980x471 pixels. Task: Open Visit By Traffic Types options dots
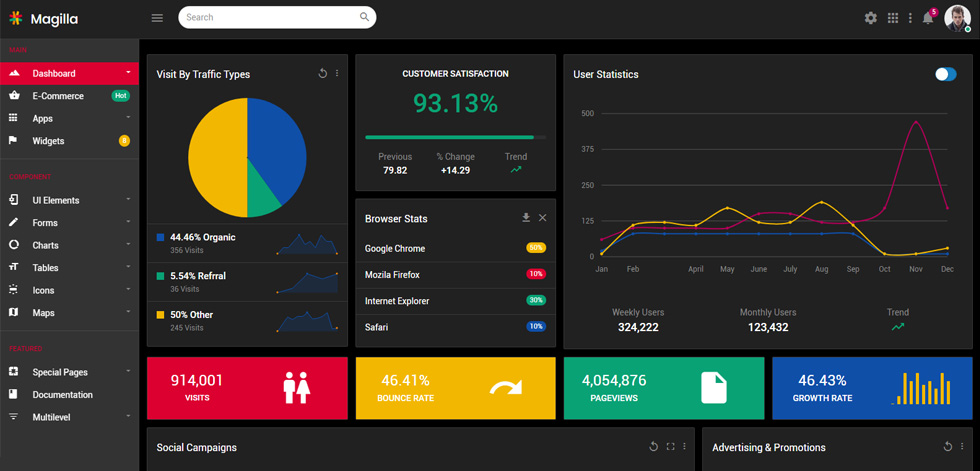[x=337, y=74]
